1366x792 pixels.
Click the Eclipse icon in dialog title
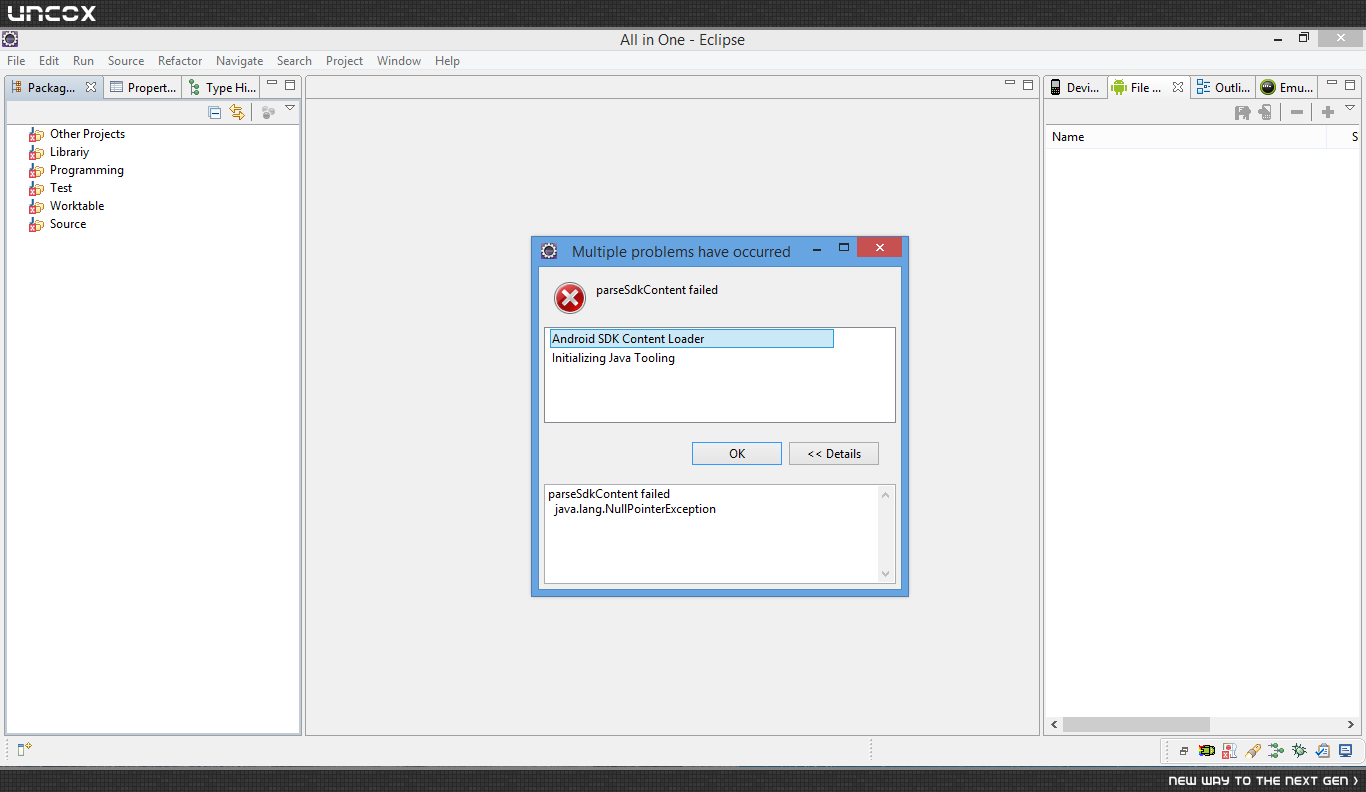[x=548, y=251]
